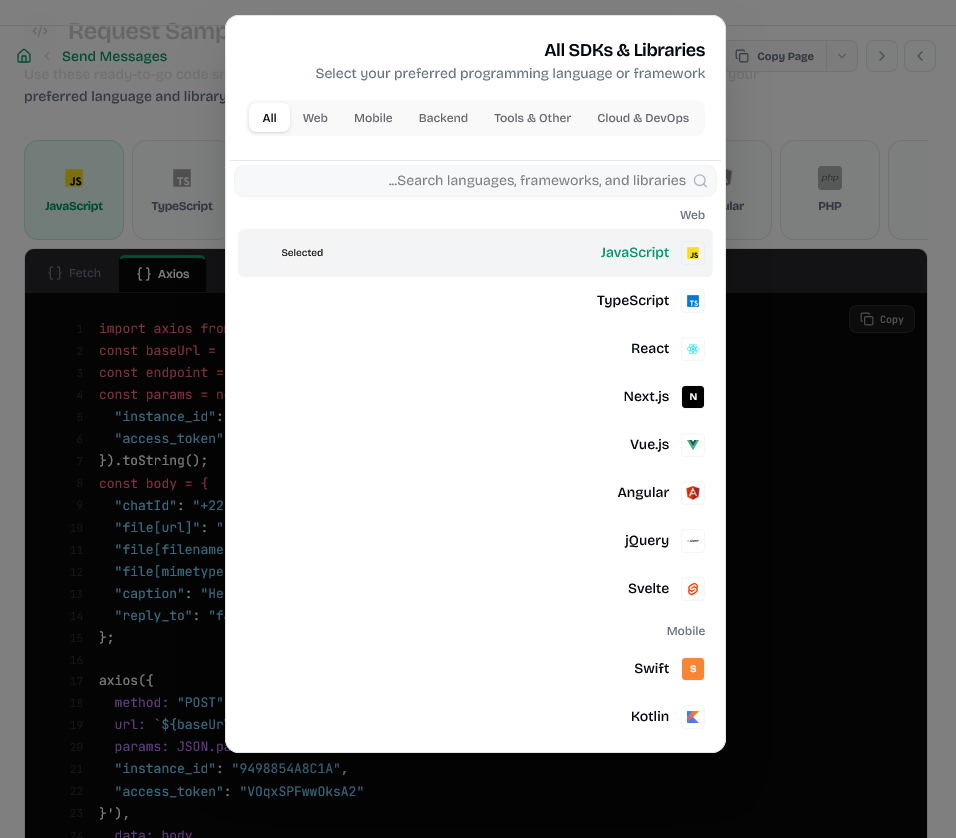Image resolution: width=956 pixels, height=838 pixels.
Task: Click the JavaScript logo icon in list
Action: (693, 253)
